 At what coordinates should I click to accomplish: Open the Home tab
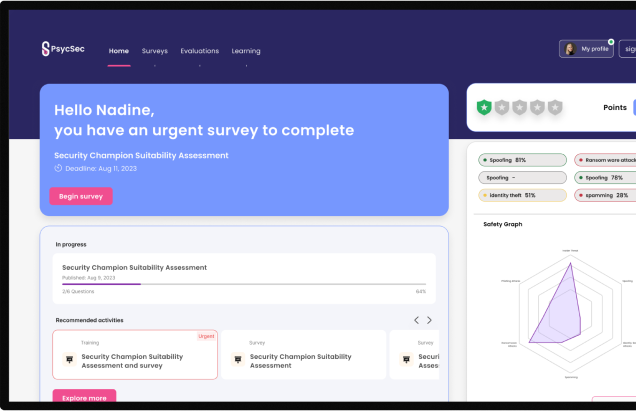click(x=119, y=51)
